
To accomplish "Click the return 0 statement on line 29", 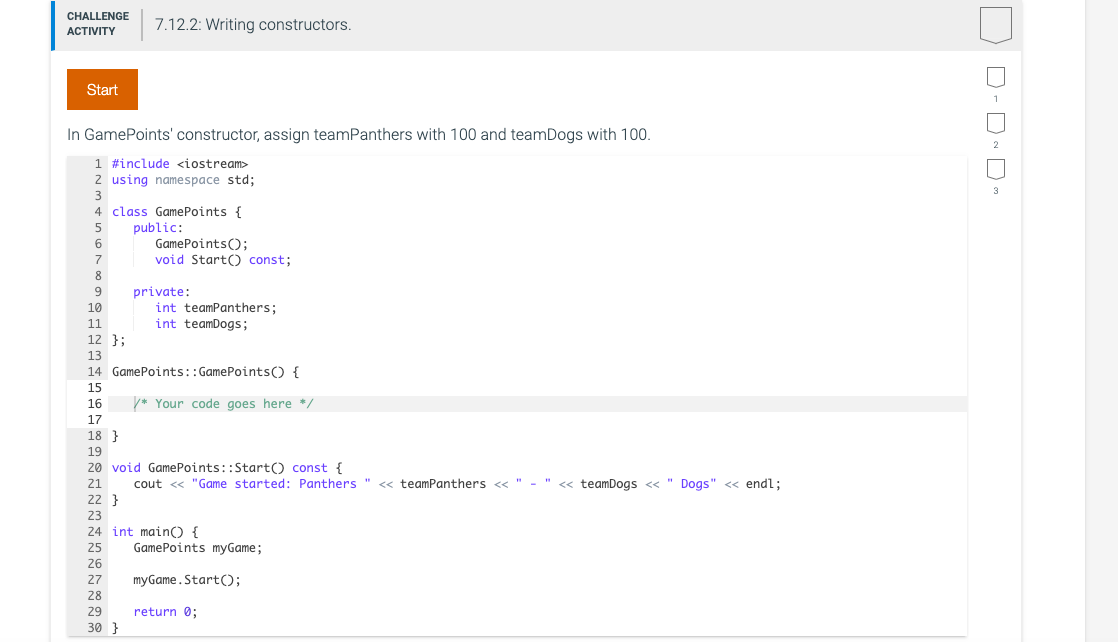I will [164, 611].
